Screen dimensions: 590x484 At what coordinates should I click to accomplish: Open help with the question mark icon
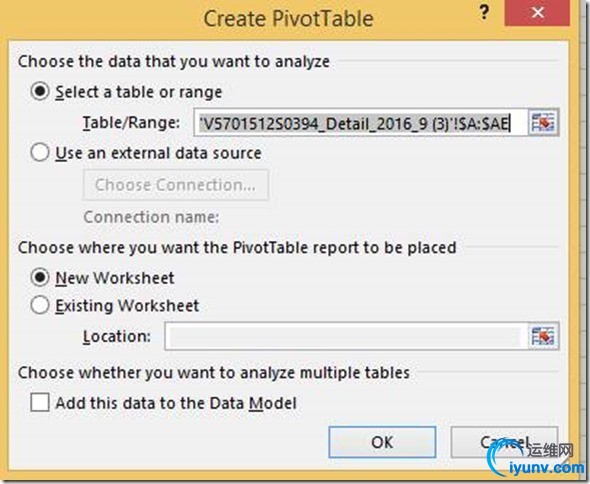484,13
